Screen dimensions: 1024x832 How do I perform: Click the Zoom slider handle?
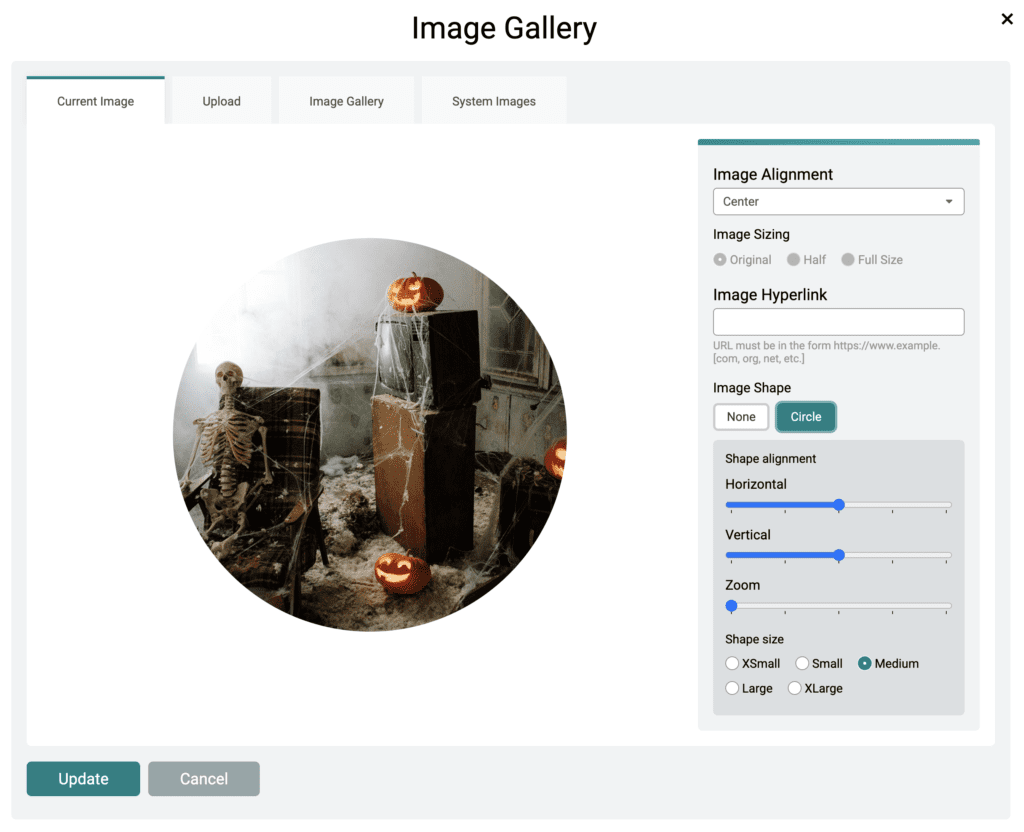point(731,606)
